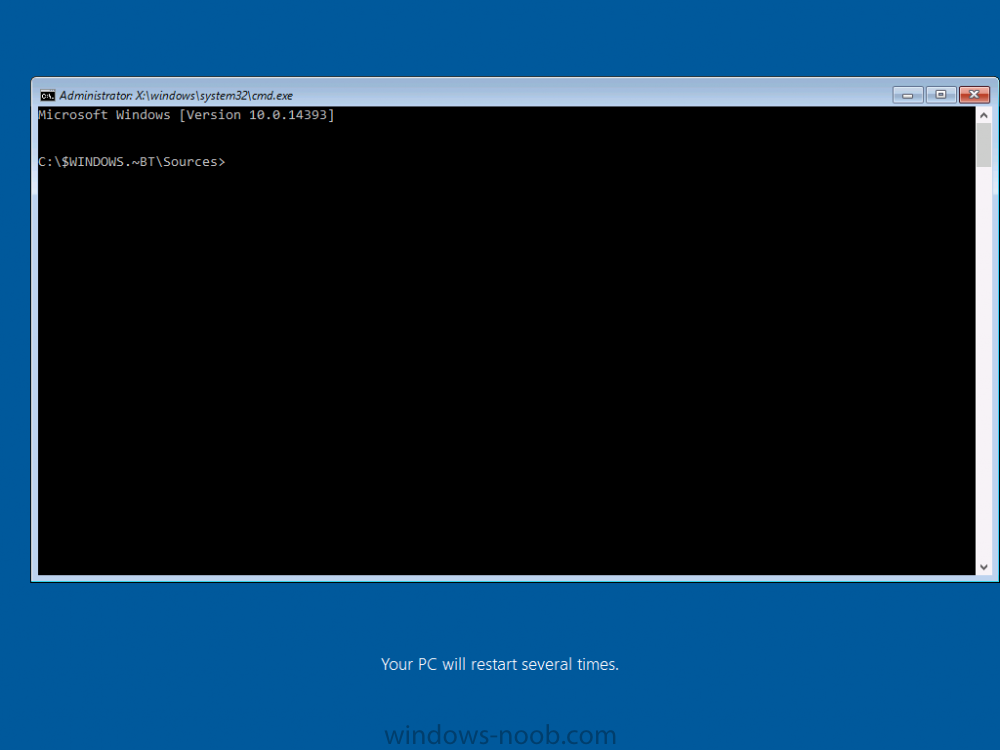The width and height of the screenshot is (1000, 750).
Task: Click the scrollbar down arrow
Action: (983, 567)
